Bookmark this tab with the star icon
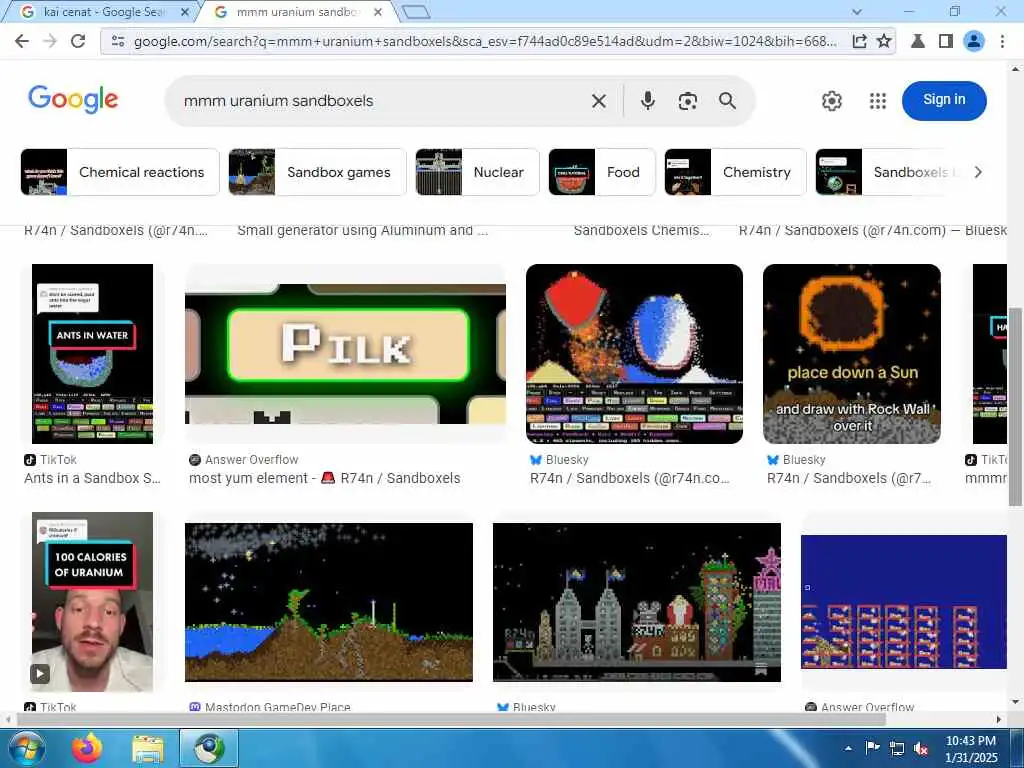 pos(884,41)
